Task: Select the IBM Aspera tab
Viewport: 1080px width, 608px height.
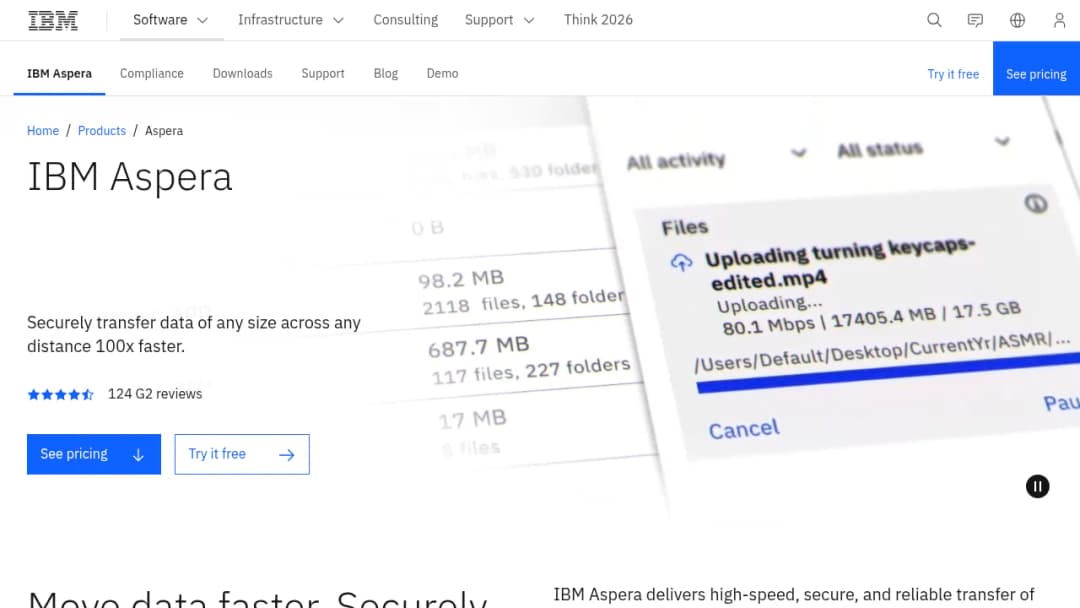Action: [59, 74]
